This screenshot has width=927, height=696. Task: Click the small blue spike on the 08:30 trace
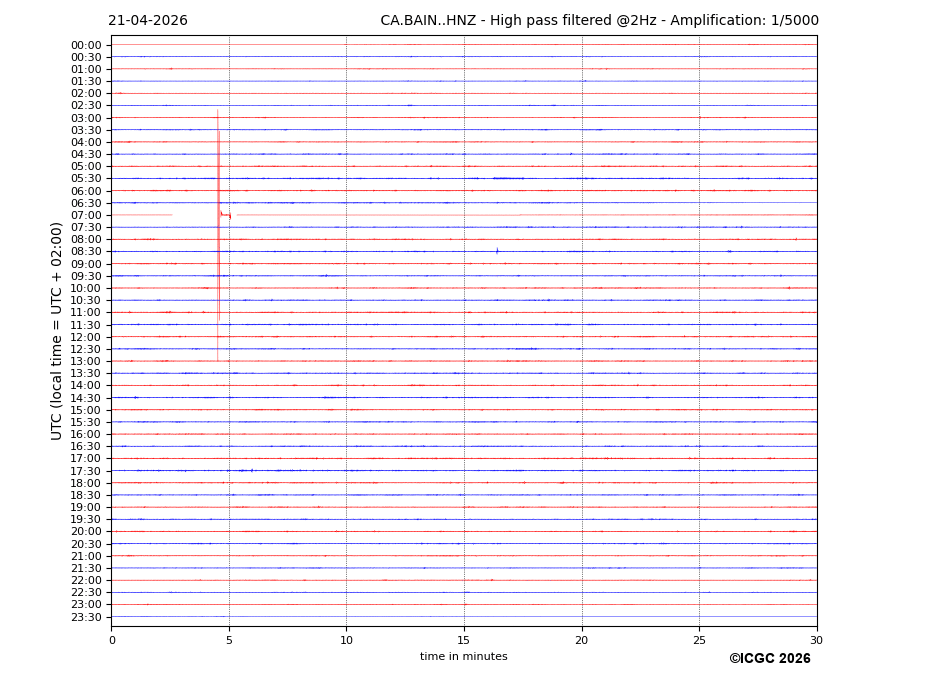click(497, 250)
